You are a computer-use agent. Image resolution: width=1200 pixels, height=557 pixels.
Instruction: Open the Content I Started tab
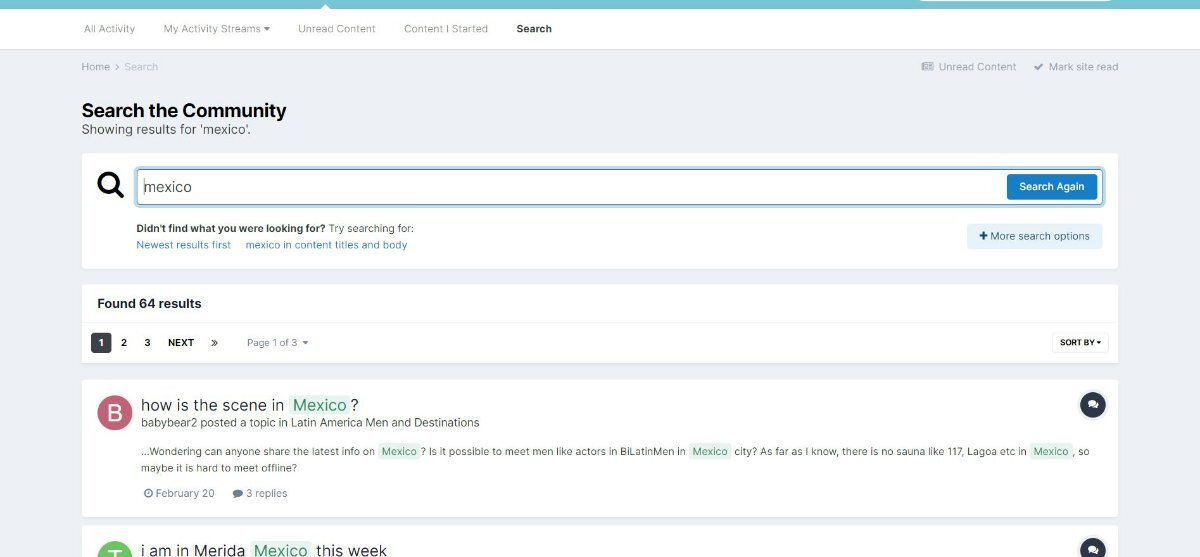coord(446,29)
